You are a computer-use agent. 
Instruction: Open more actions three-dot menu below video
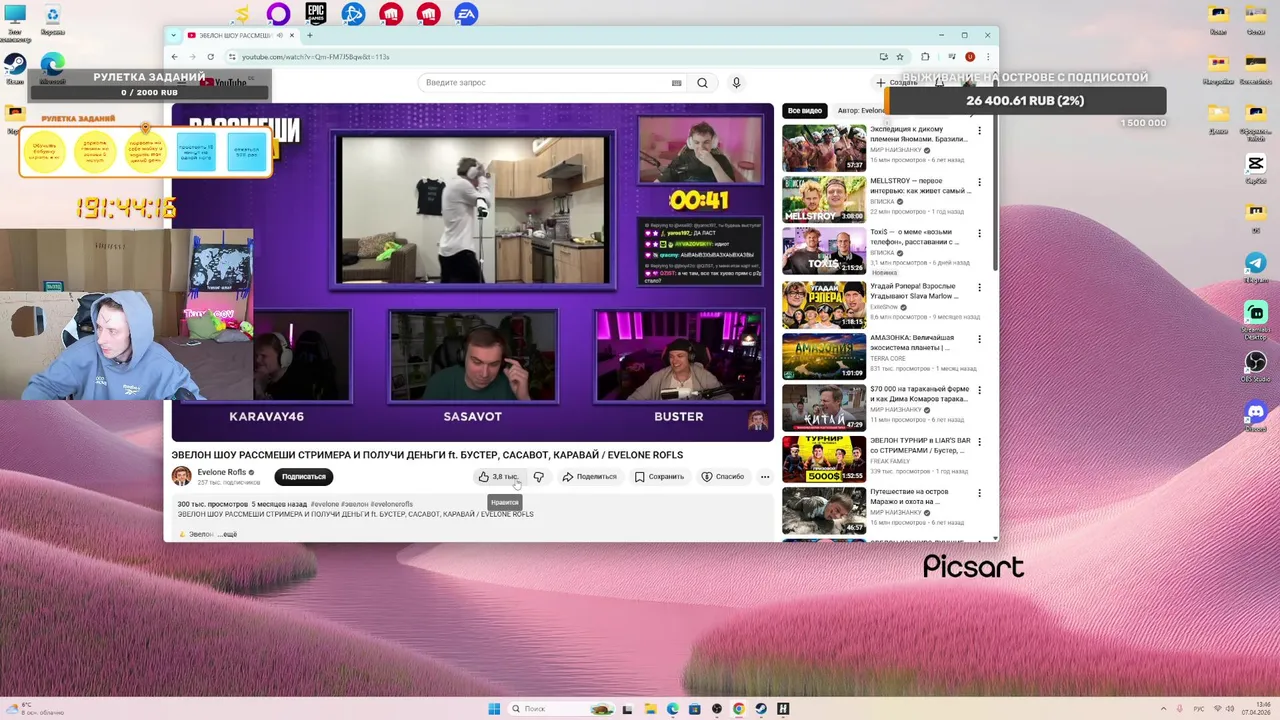765,477
